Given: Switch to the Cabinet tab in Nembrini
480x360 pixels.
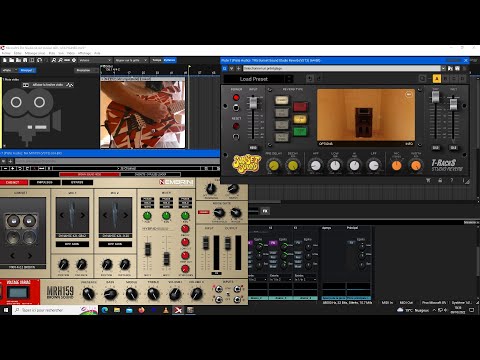Looking at the screenshot, I should [13, 182].
